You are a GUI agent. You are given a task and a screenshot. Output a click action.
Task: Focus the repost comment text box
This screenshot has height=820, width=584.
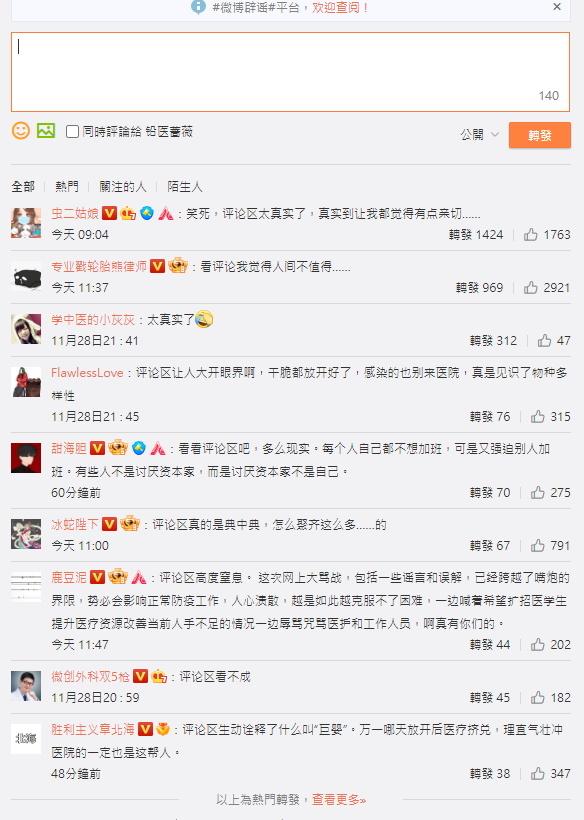click(x=290, y=72)
